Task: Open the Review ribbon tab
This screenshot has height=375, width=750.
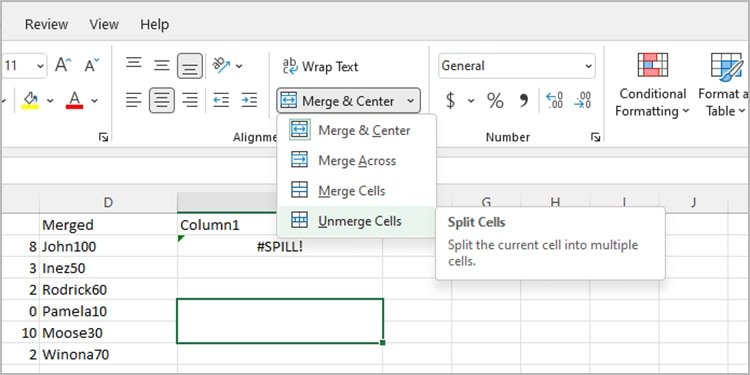Action: (x=46, y=24)
